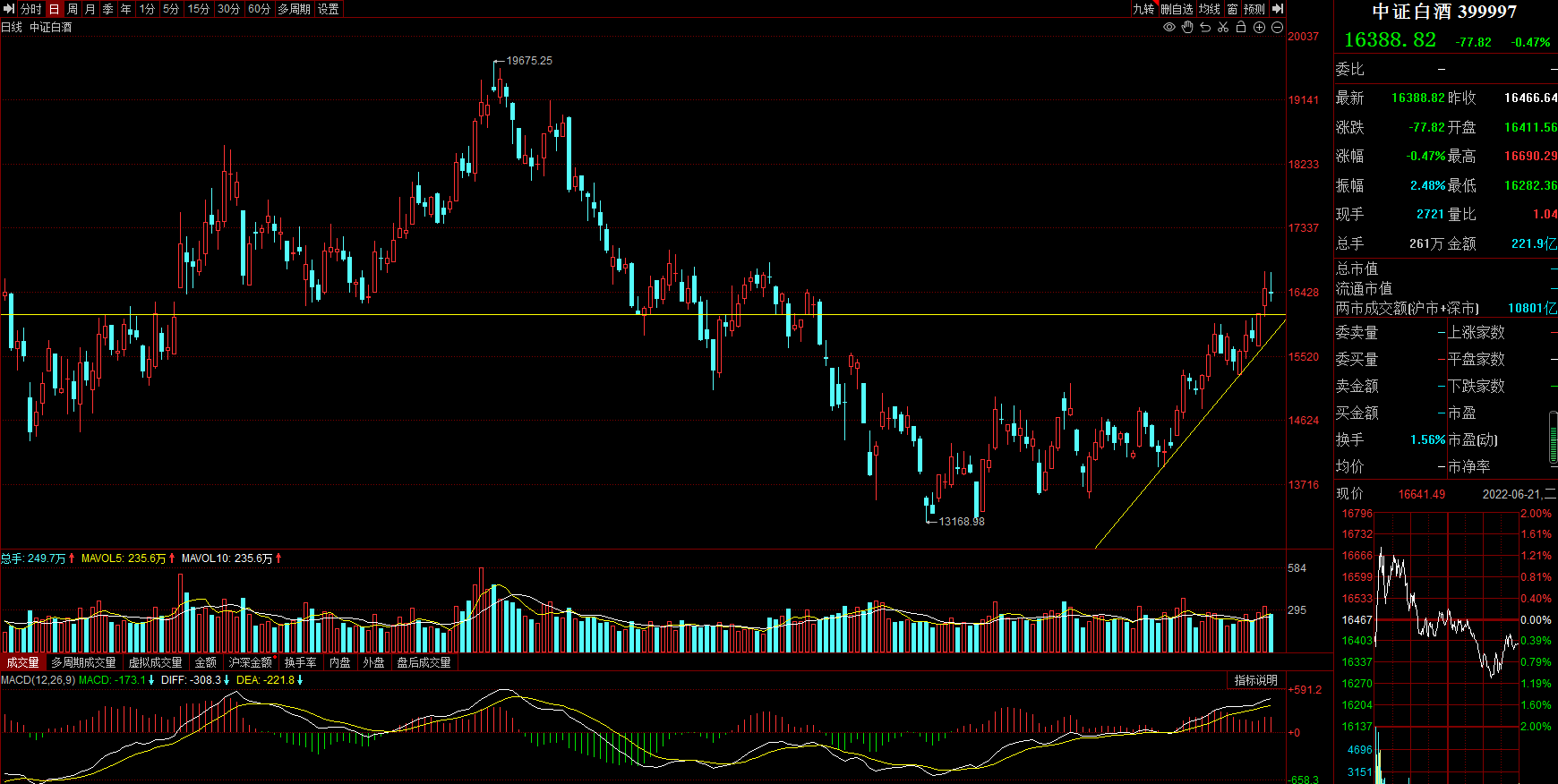Open the 多周期 multi-period view
This screenshot has height=784, width=1558.
tap(294, 9)
